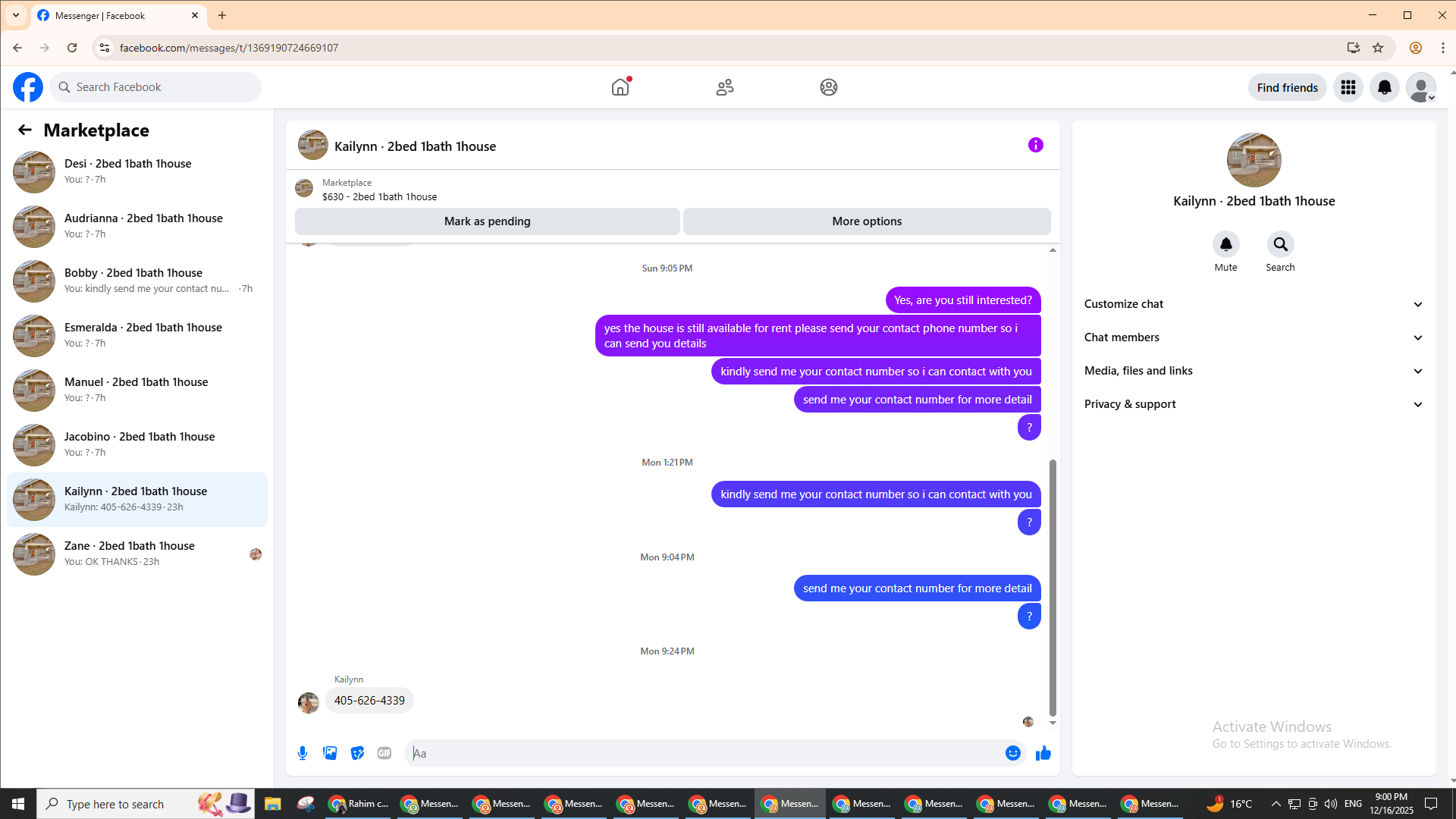This screenshot has height=819, width=1456.
Task: Click the Find friends button
Action: (x=1288, y=87)
